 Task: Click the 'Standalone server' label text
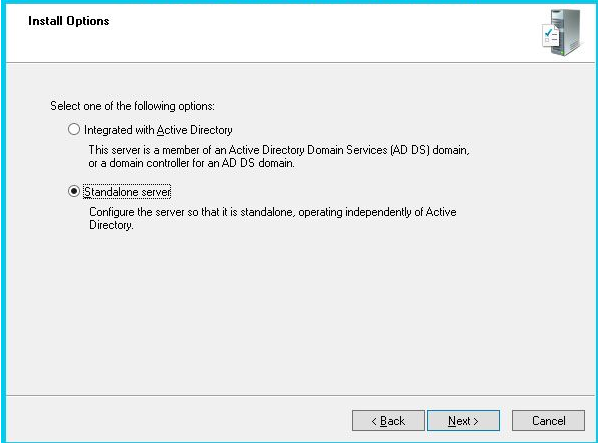(127, 192)
